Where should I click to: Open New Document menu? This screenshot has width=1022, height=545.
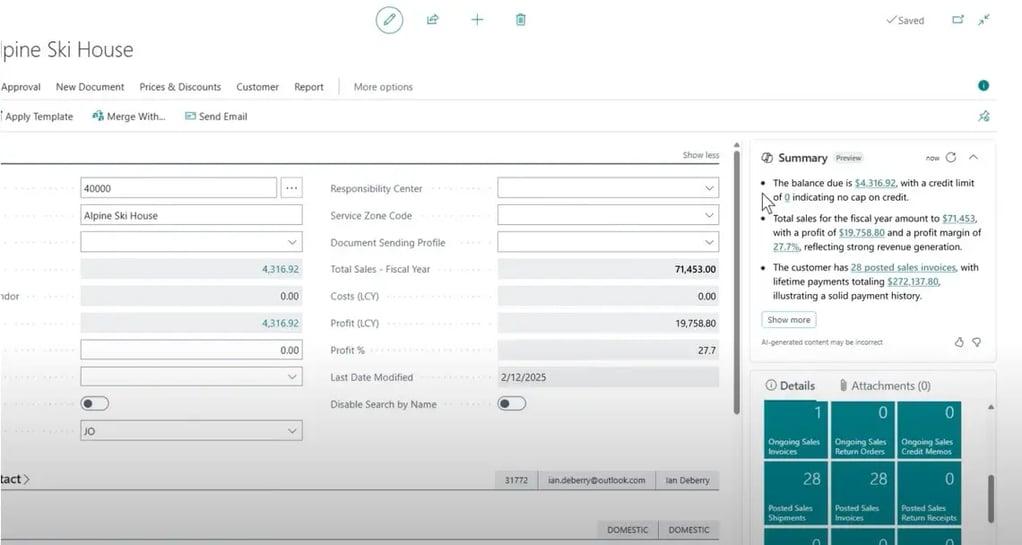(90, 87)
